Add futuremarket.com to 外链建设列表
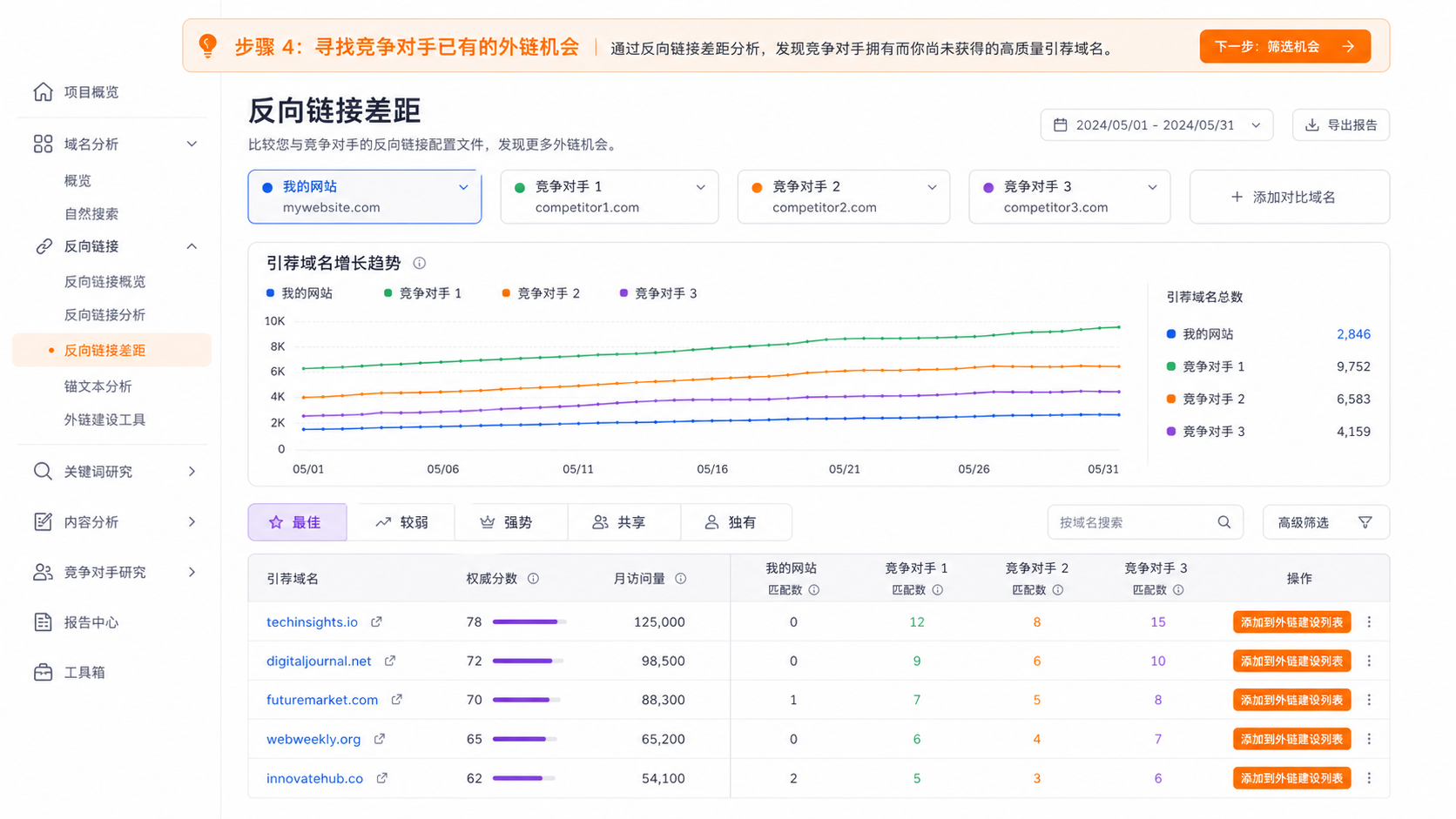This screenshot has height=819, width=1456. tap(1292, 700)
